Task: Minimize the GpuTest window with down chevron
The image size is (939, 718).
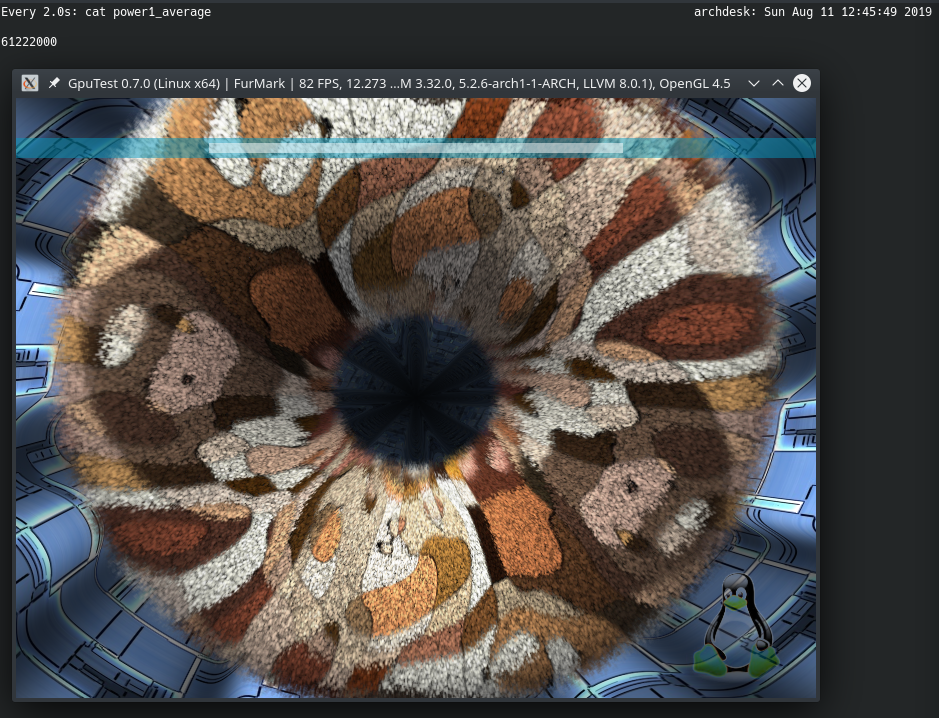Action: 754,83
